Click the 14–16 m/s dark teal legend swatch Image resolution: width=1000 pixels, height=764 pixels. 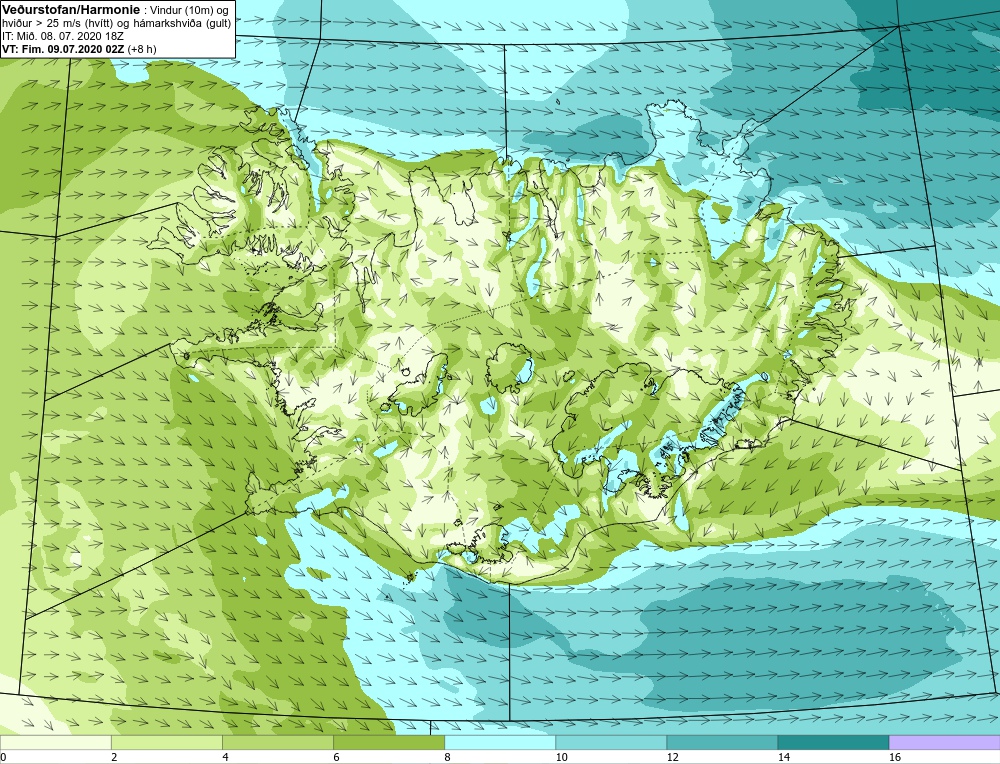coord(832,742)
